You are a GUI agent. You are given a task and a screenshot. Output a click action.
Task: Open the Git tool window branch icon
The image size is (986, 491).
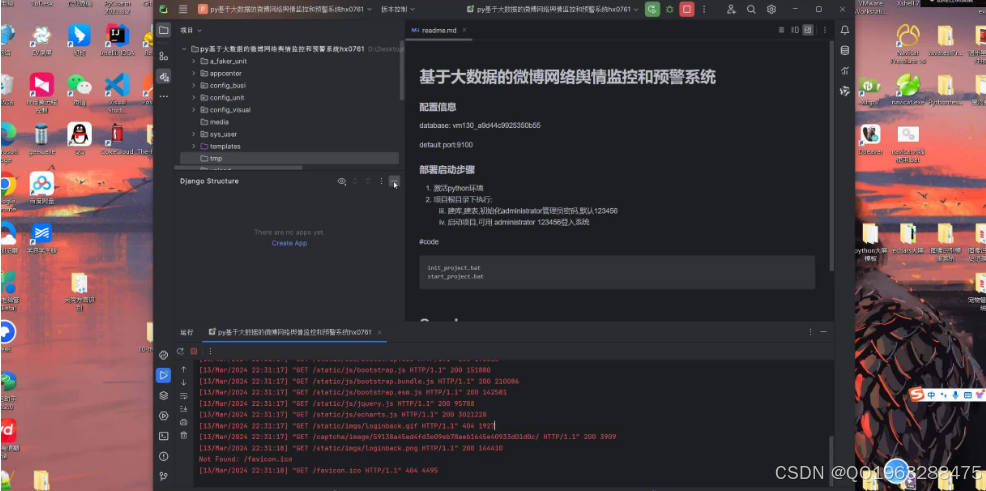(x=163, y=476)
